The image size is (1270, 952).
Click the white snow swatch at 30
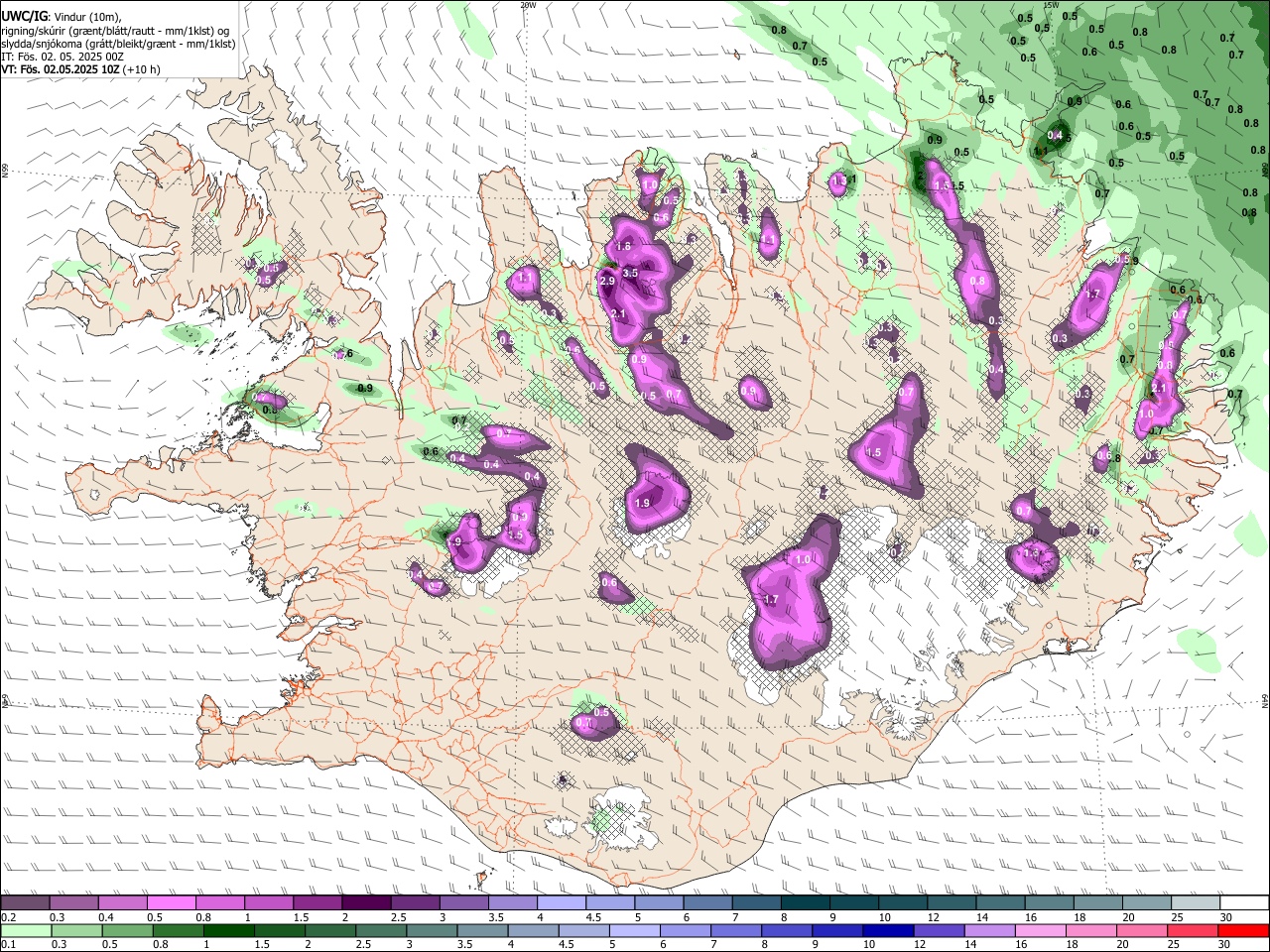[1243, 902]
